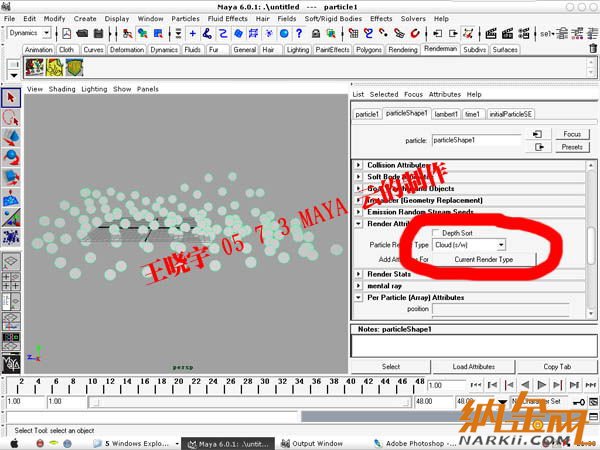600x450 pixels.
Task: Click the Select button
Action: tap(391, 367)
